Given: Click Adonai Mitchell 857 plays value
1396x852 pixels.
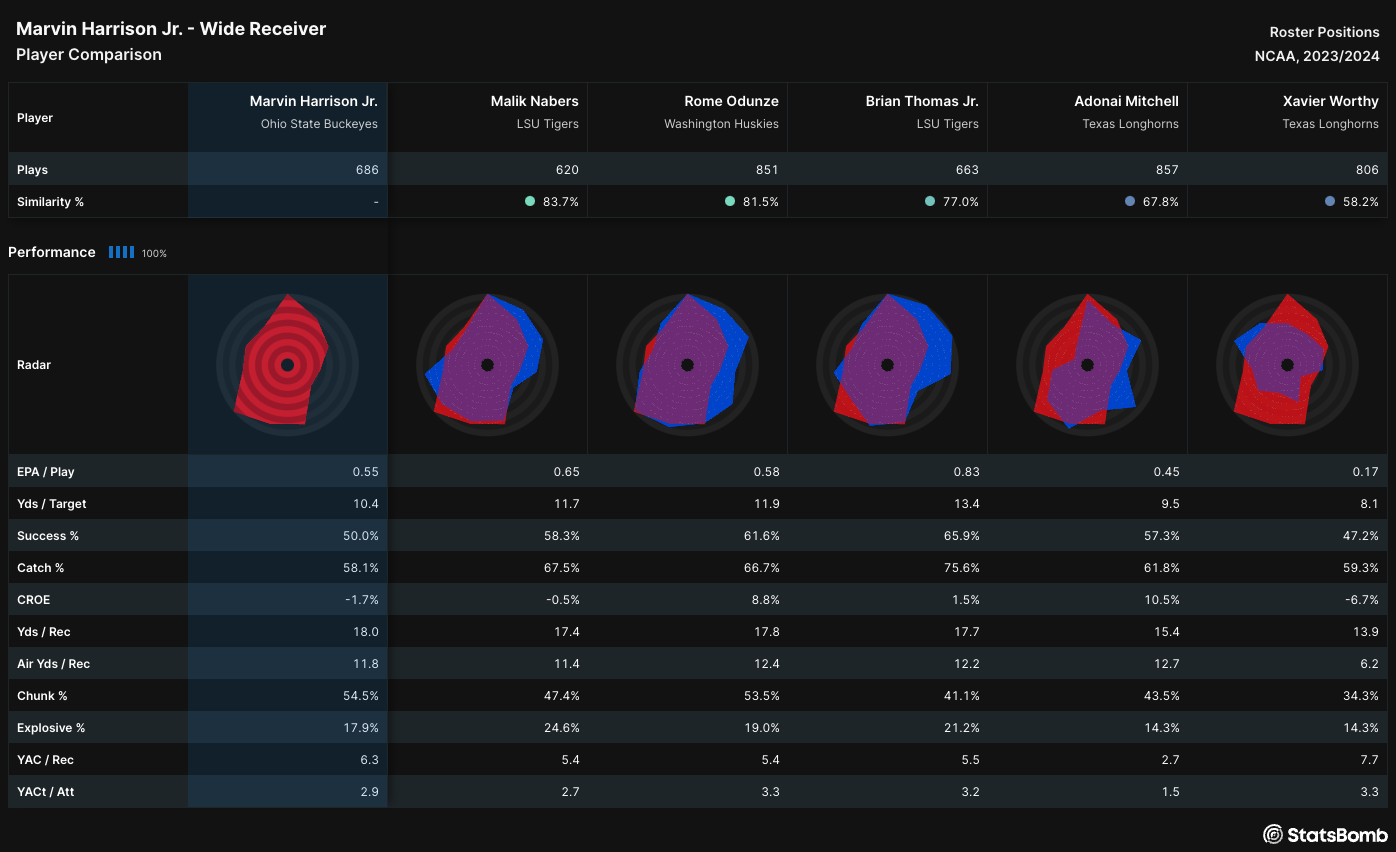Looking at the screenshot, I should [x=1167, y=170].
